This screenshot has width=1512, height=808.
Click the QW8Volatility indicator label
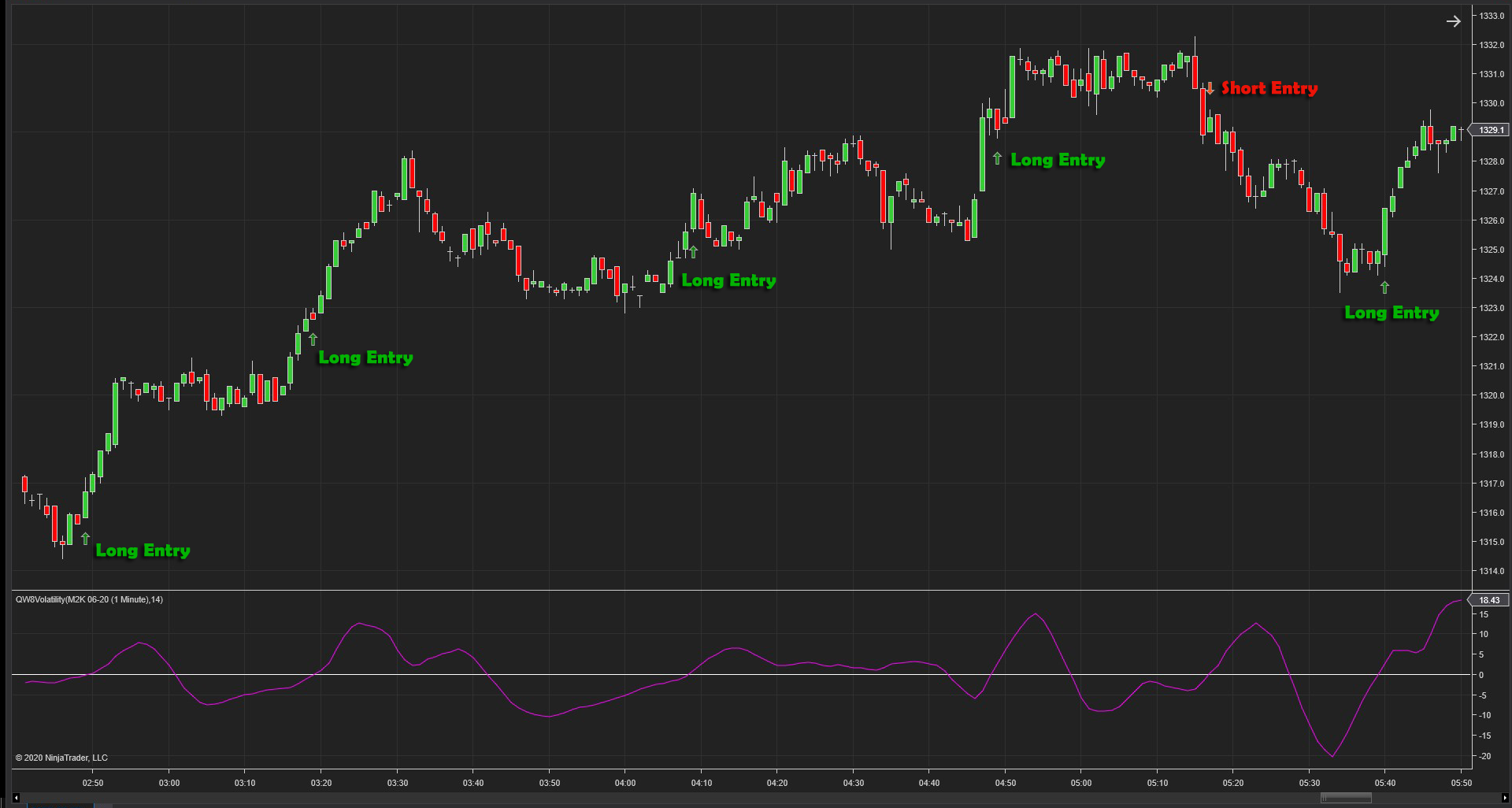89,600
